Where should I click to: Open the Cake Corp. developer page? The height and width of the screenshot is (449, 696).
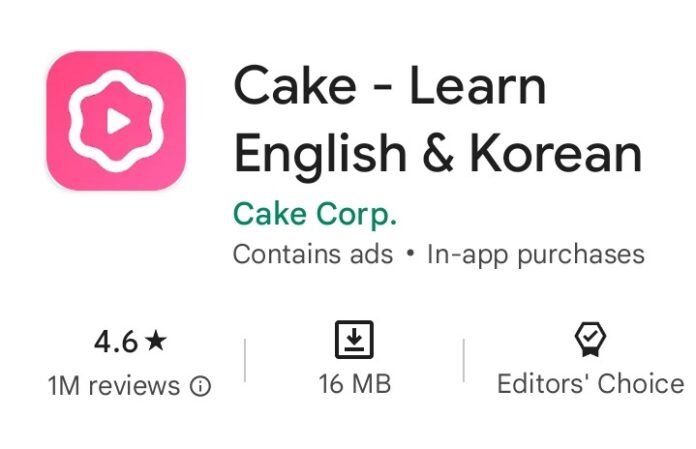point(315,215)
